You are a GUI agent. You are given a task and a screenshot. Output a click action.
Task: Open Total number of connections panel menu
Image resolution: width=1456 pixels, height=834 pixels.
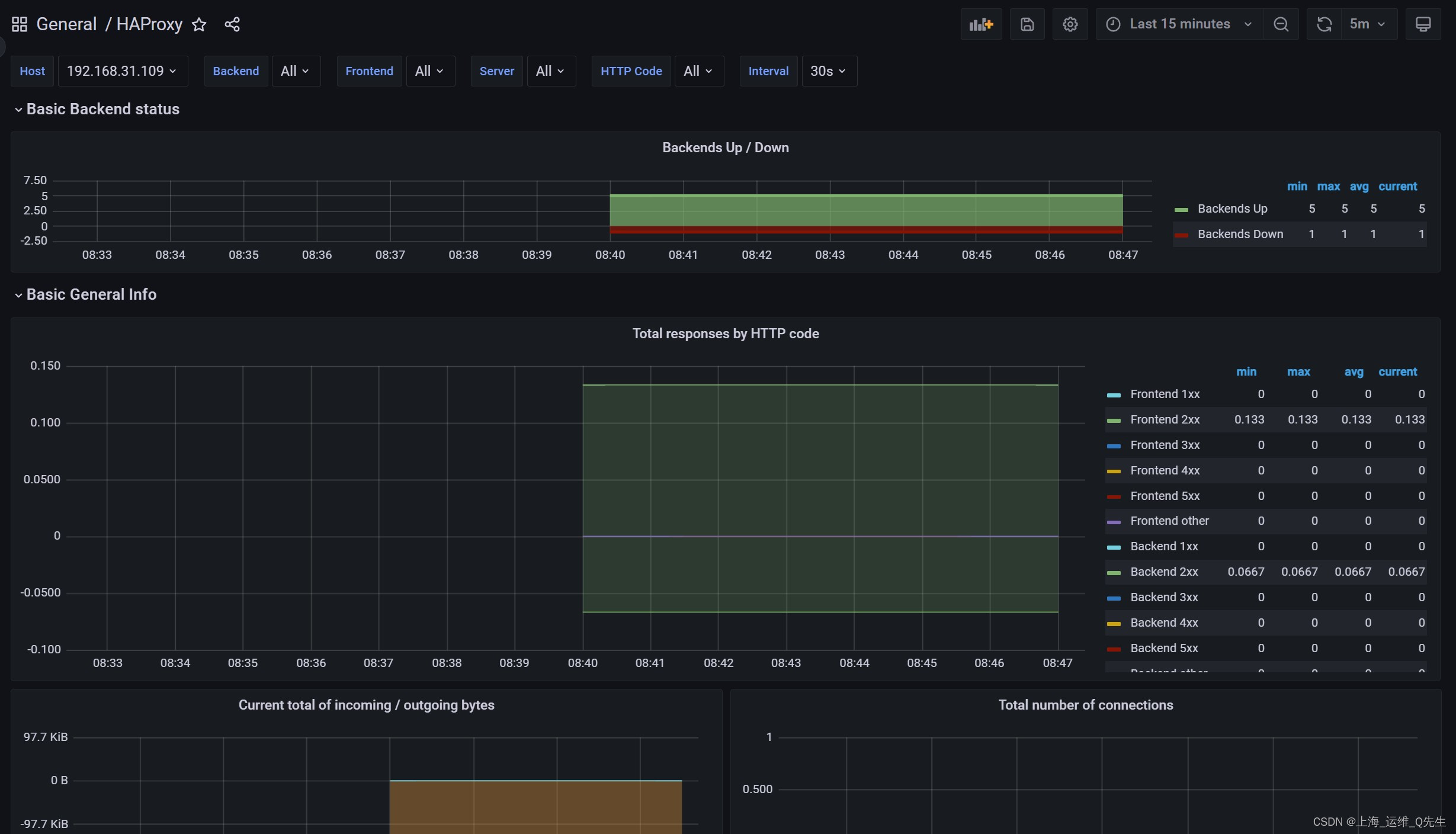pos(1085,705)
